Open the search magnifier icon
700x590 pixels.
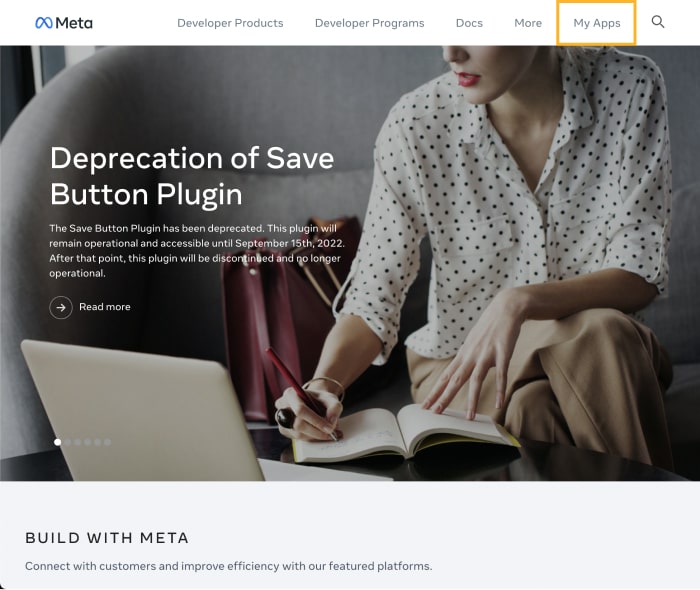[658, 22]
